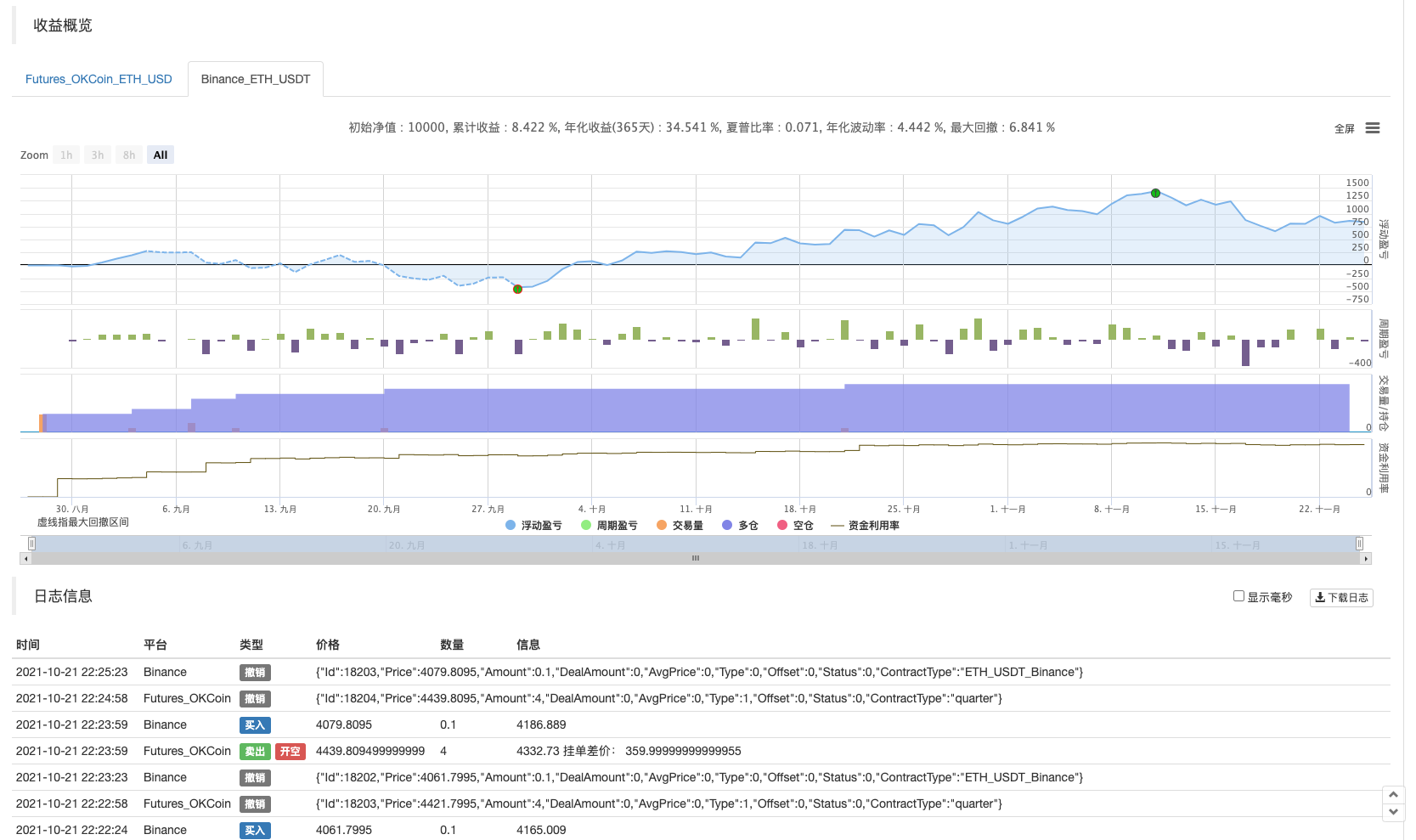Click the green peak marker on the profit curve
The width and height of the screenshot is (1416, 840).
[1155, 194]
